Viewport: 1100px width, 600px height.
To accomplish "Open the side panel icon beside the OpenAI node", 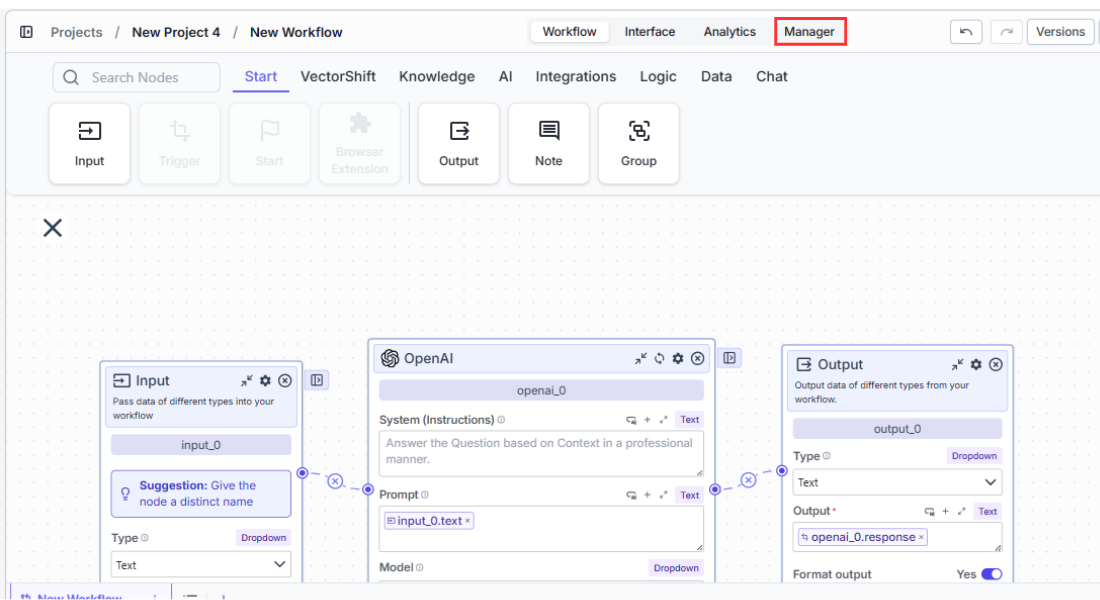I will point(729,357).
